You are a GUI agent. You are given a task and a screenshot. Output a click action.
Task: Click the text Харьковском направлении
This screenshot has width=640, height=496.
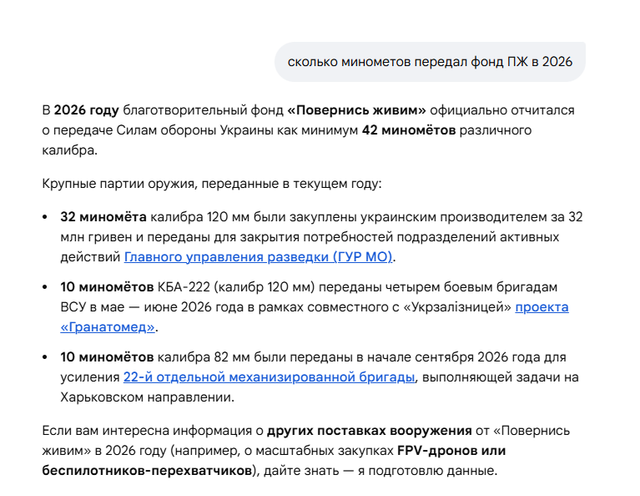click(x=147, y=397)
